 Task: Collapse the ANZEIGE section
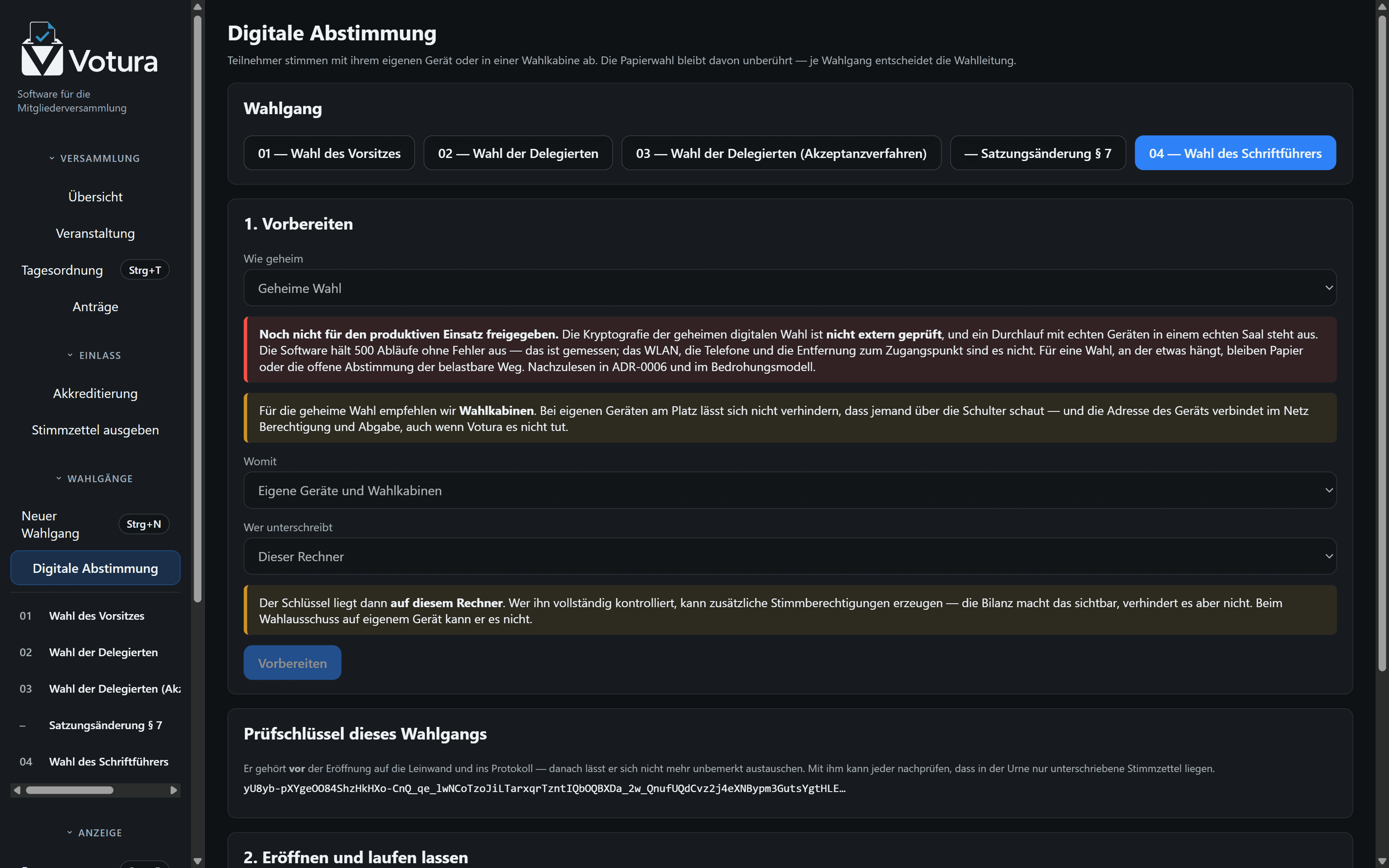pos(95,832)
